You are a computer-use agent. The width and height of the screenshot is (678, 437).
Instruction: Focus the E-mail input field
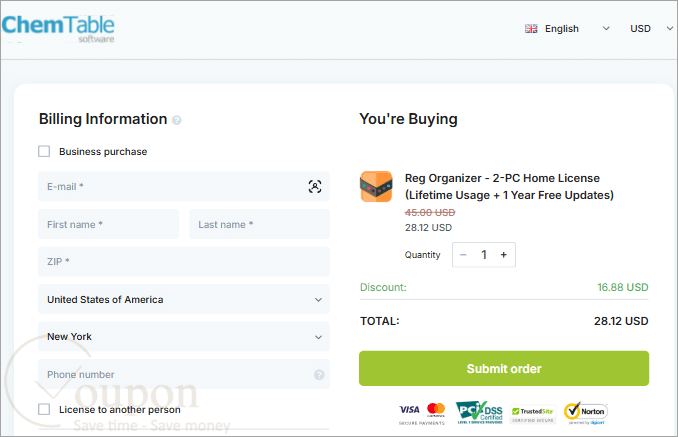click(184, 187)
